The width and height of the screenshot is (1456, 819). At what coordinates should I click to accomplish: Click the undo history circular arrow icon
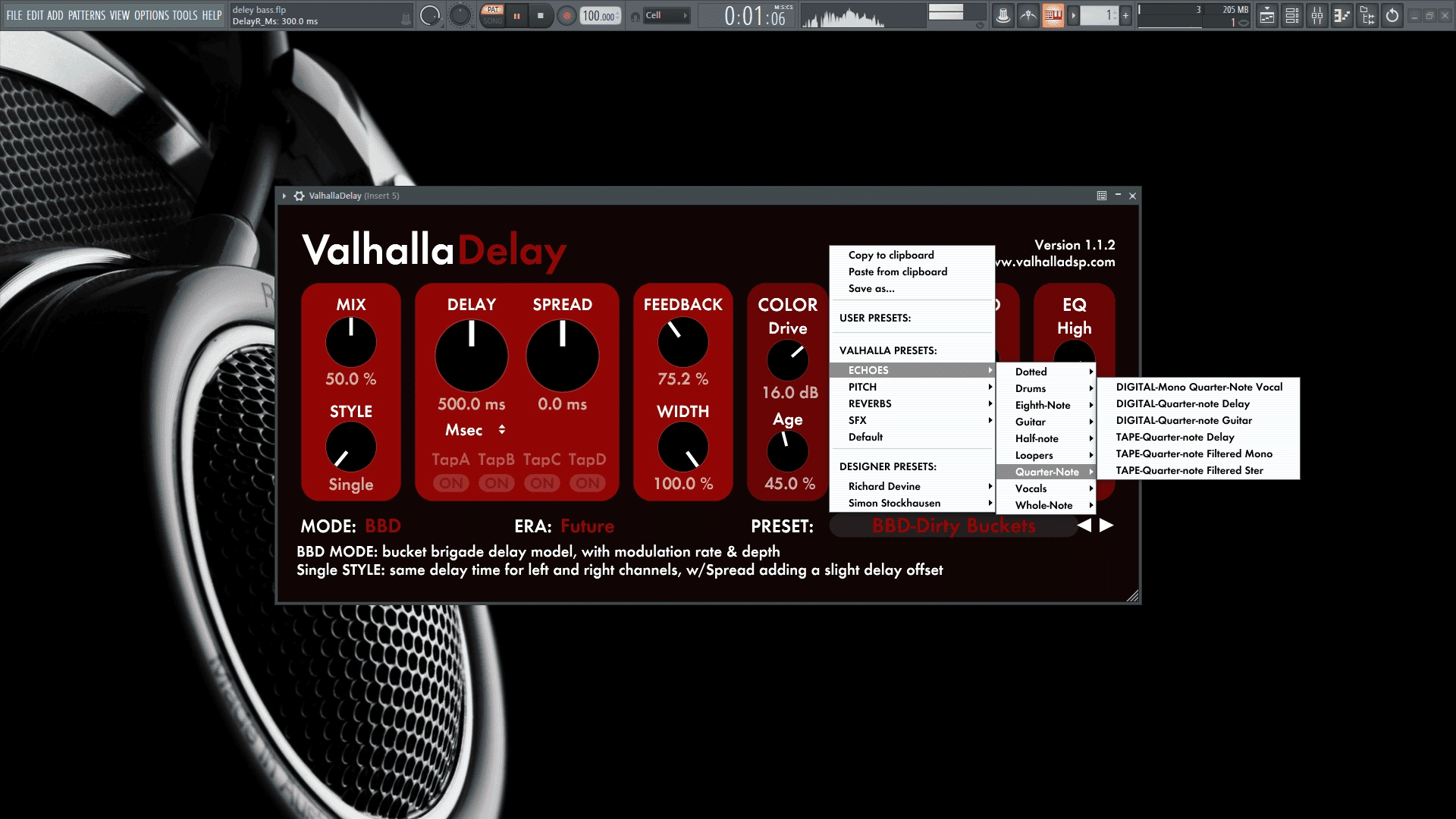pyautogui.click(x=1392, y=15)
